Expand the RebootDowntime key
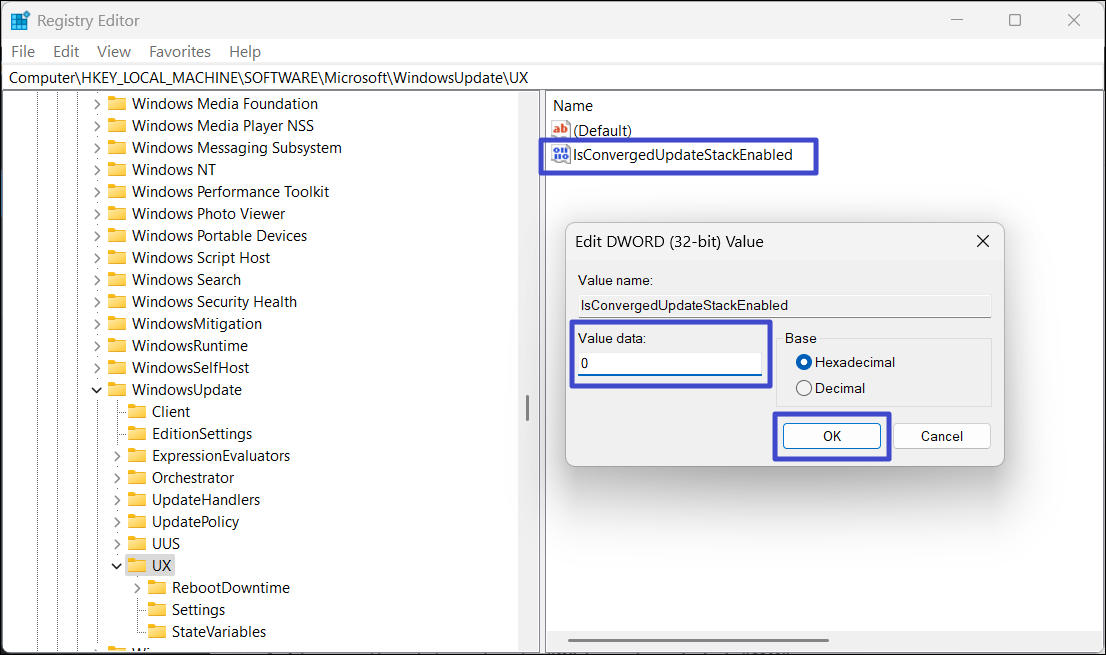This screenshot has height=655, width=1106. (x=137, y=588)
